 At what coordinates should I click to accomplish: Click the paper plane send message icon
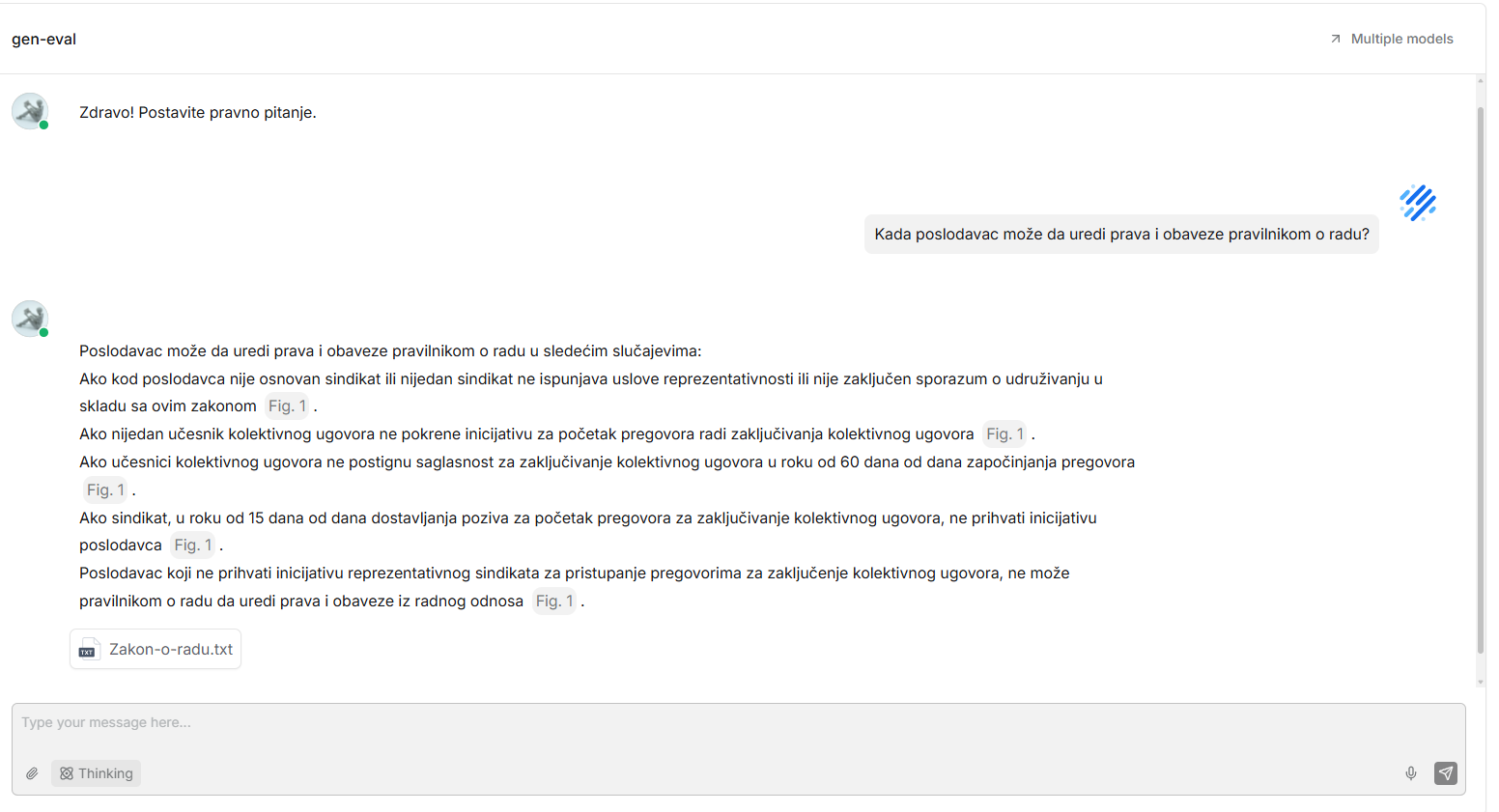(1446, 773)
